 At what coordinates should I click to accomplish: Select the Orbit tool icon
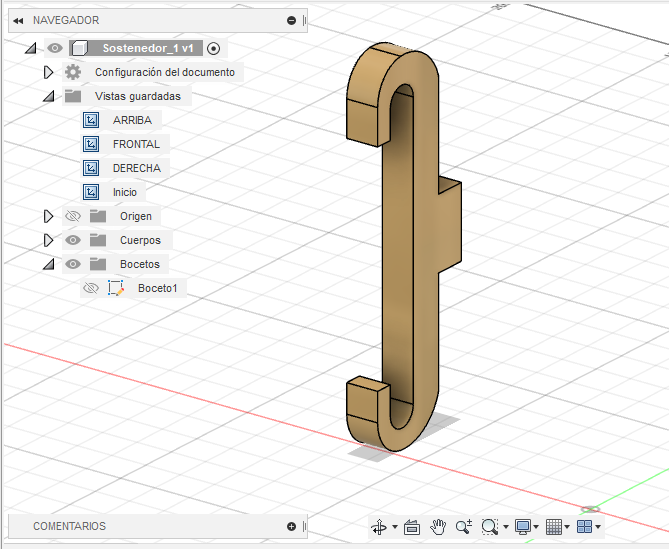tap(379, 527)
